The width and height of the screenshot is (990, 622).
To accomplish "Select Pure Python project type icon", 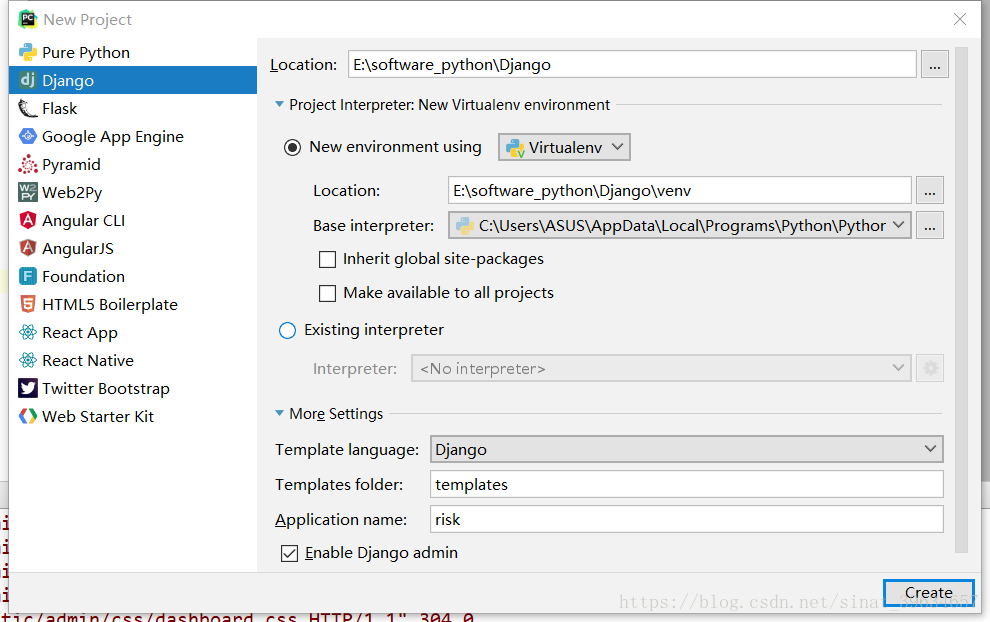I will pos(28,52).
